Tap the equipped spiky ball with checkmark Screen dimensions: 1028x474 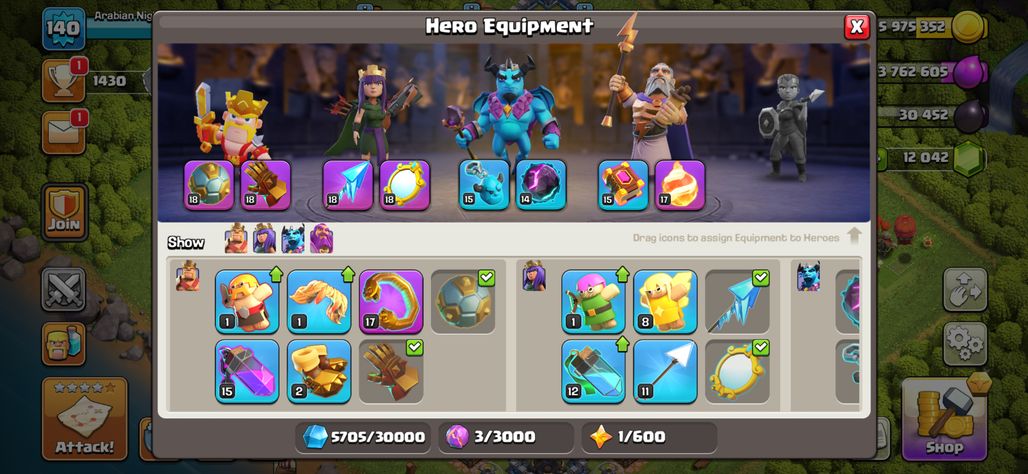point(463,302)
